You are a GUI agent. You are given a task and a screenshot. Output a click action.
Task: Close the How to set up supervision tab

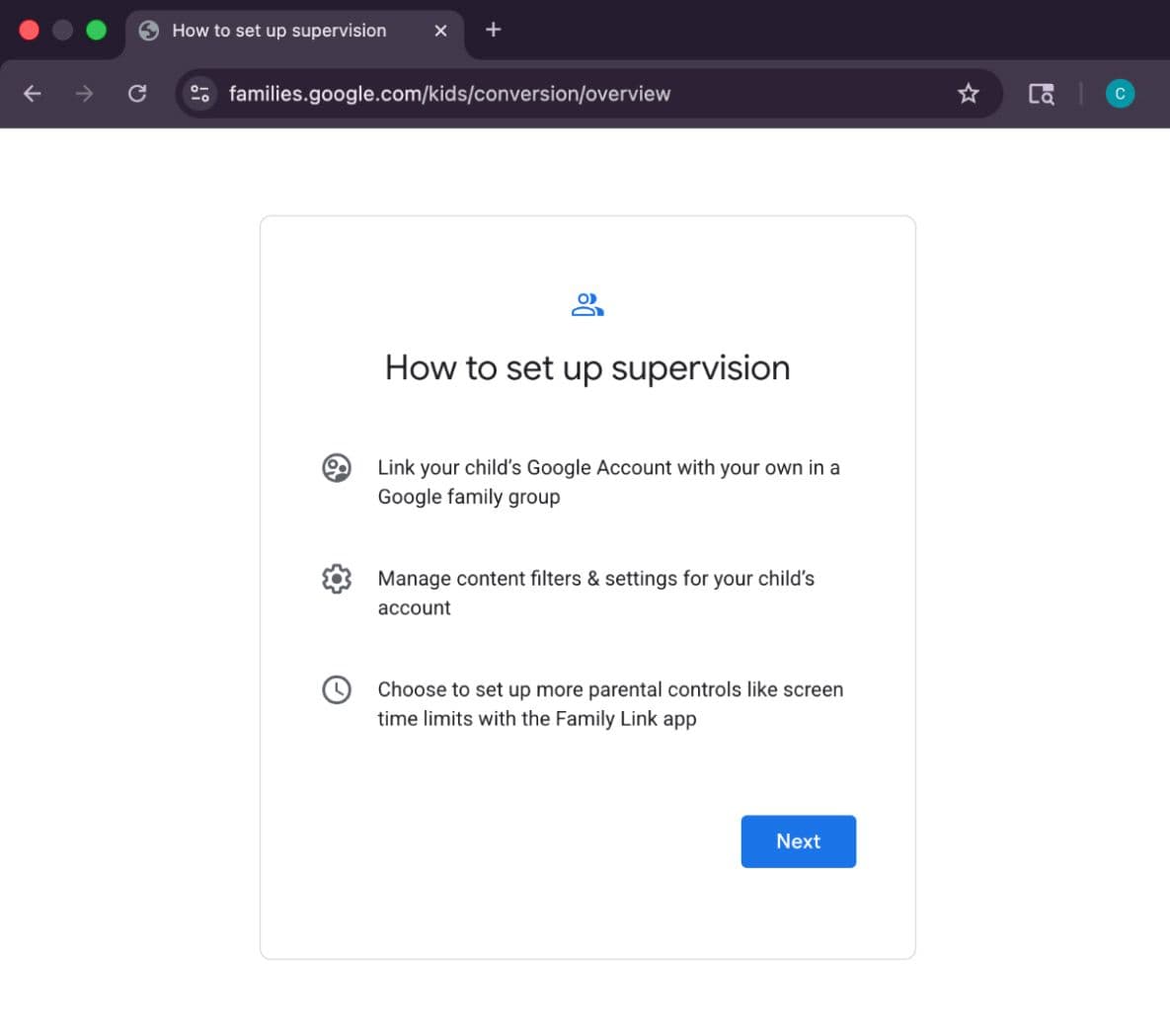[440, 31]
